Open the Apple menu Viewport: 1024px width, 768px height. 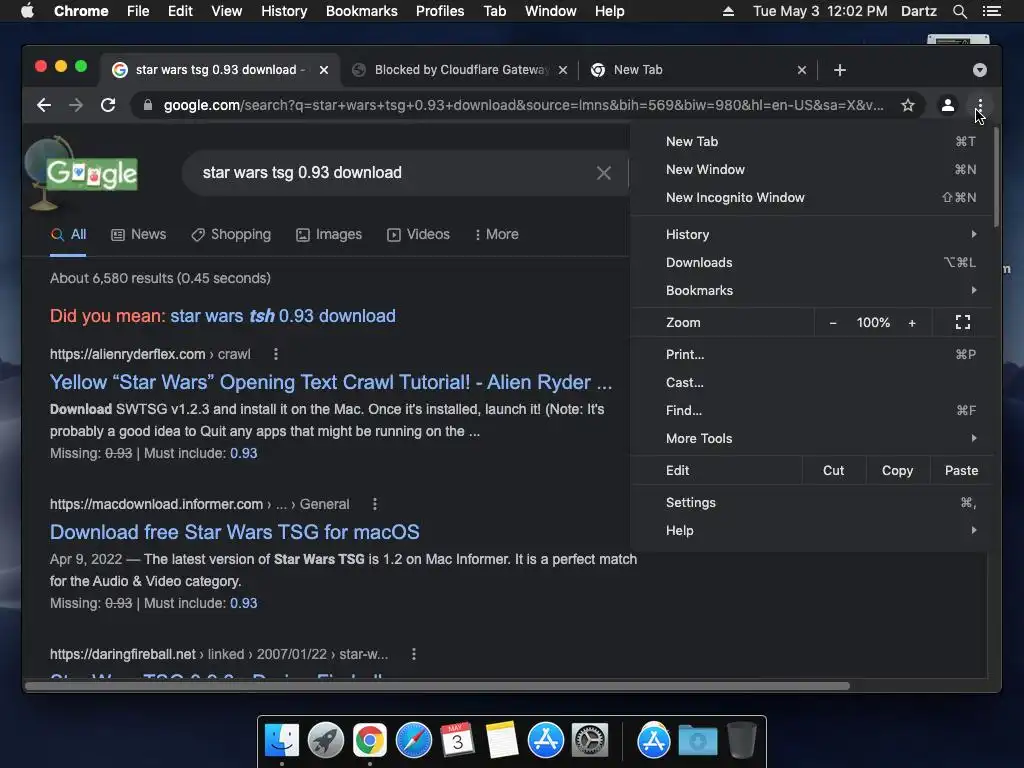point(27,11)
